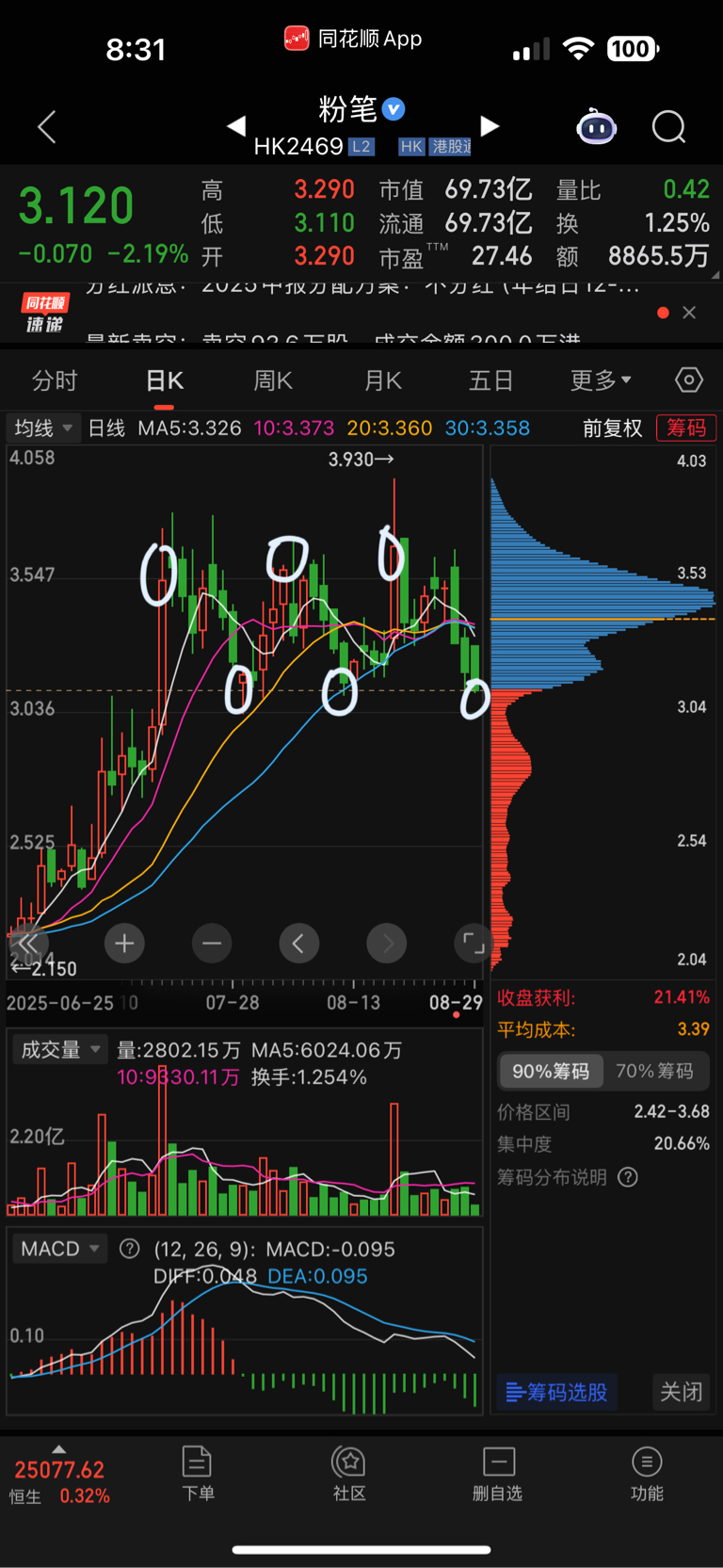The image size is (723, 1568).
Task: Open the 成交量 indicator dropdown
Action: [x=60, y=1049]
